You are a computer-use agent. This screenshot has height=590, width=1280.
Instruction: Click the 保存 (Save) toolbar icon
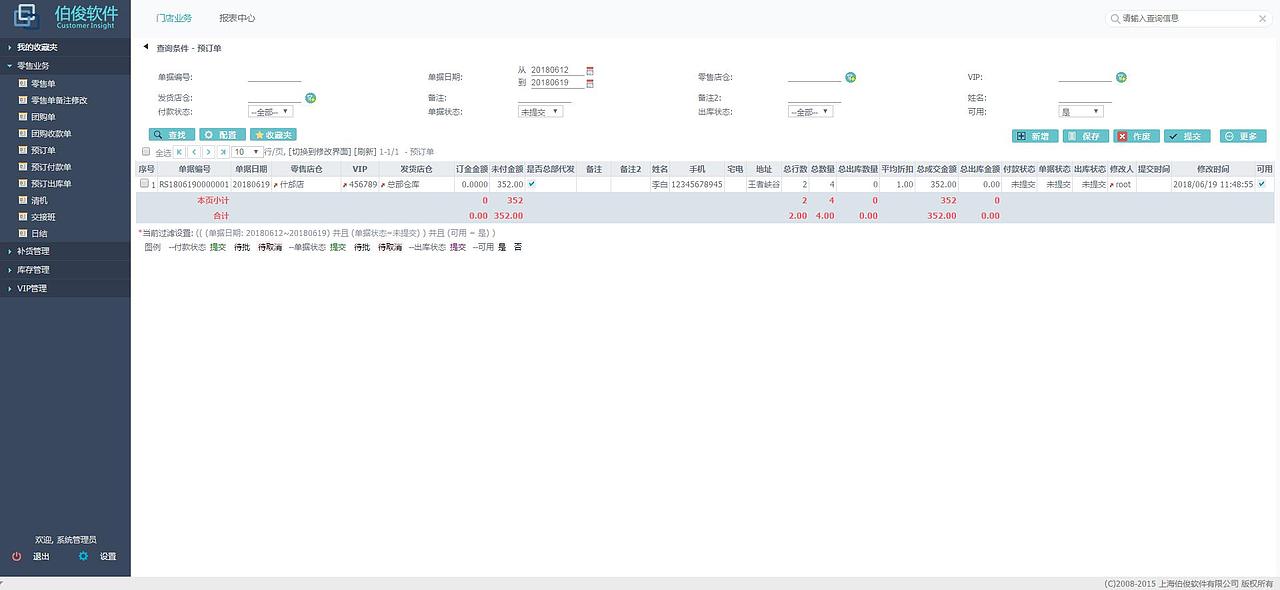(1085, 135)
